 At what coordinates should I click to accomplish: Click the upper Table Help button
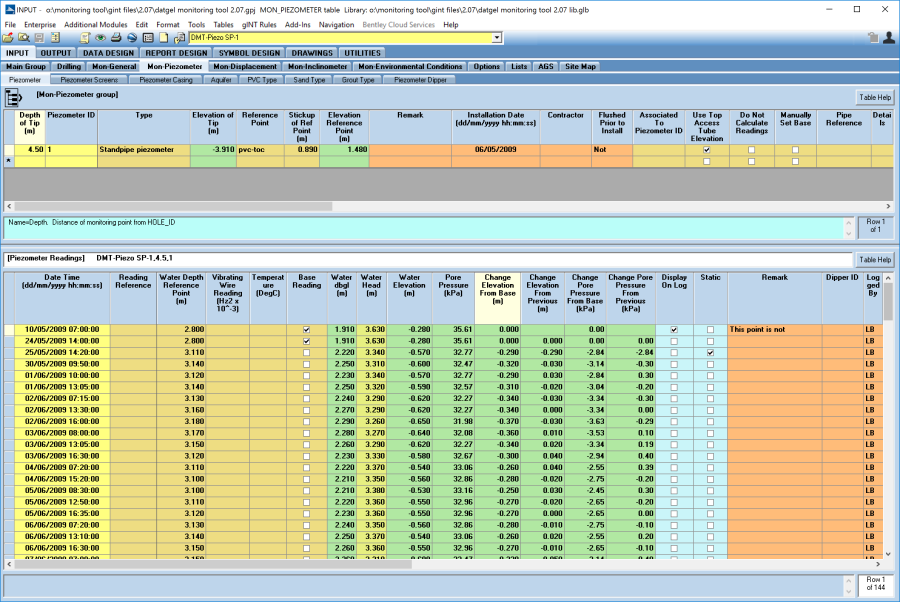[x=873, y=97]
